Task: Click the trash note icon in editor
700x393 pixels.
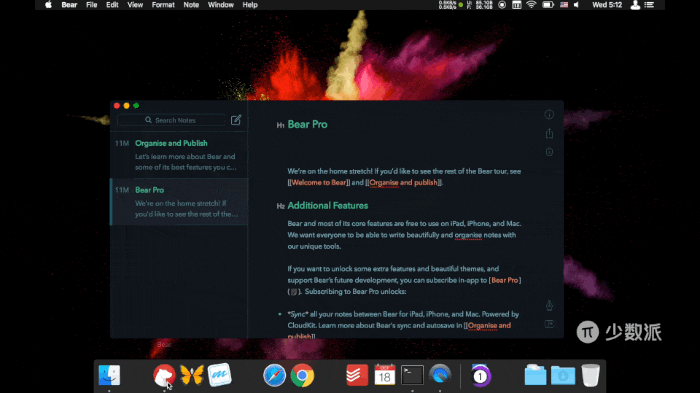Action: click(549, 152)
